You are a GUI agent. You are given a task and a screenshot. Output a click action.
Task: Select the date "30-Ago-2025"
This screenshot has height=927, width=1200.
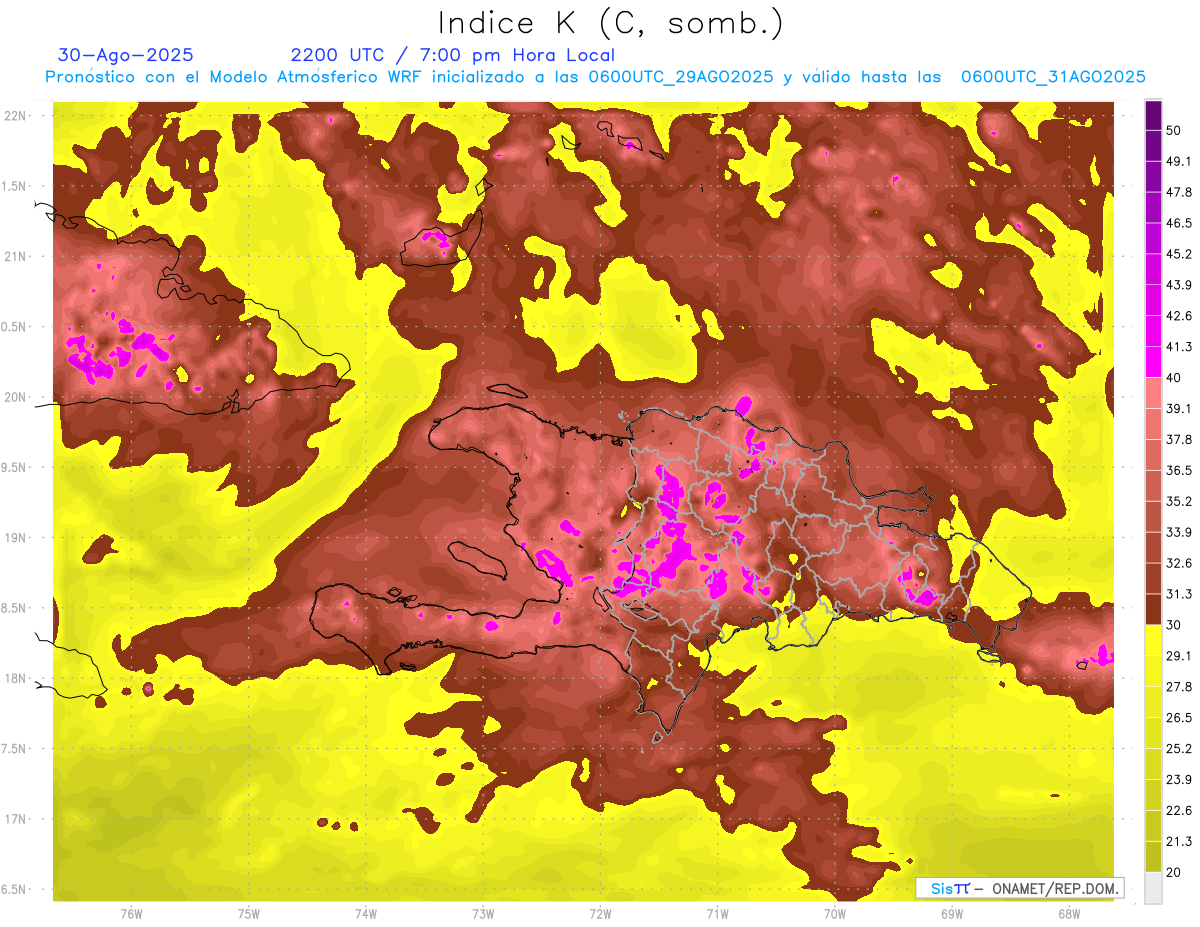pos(125,55)
